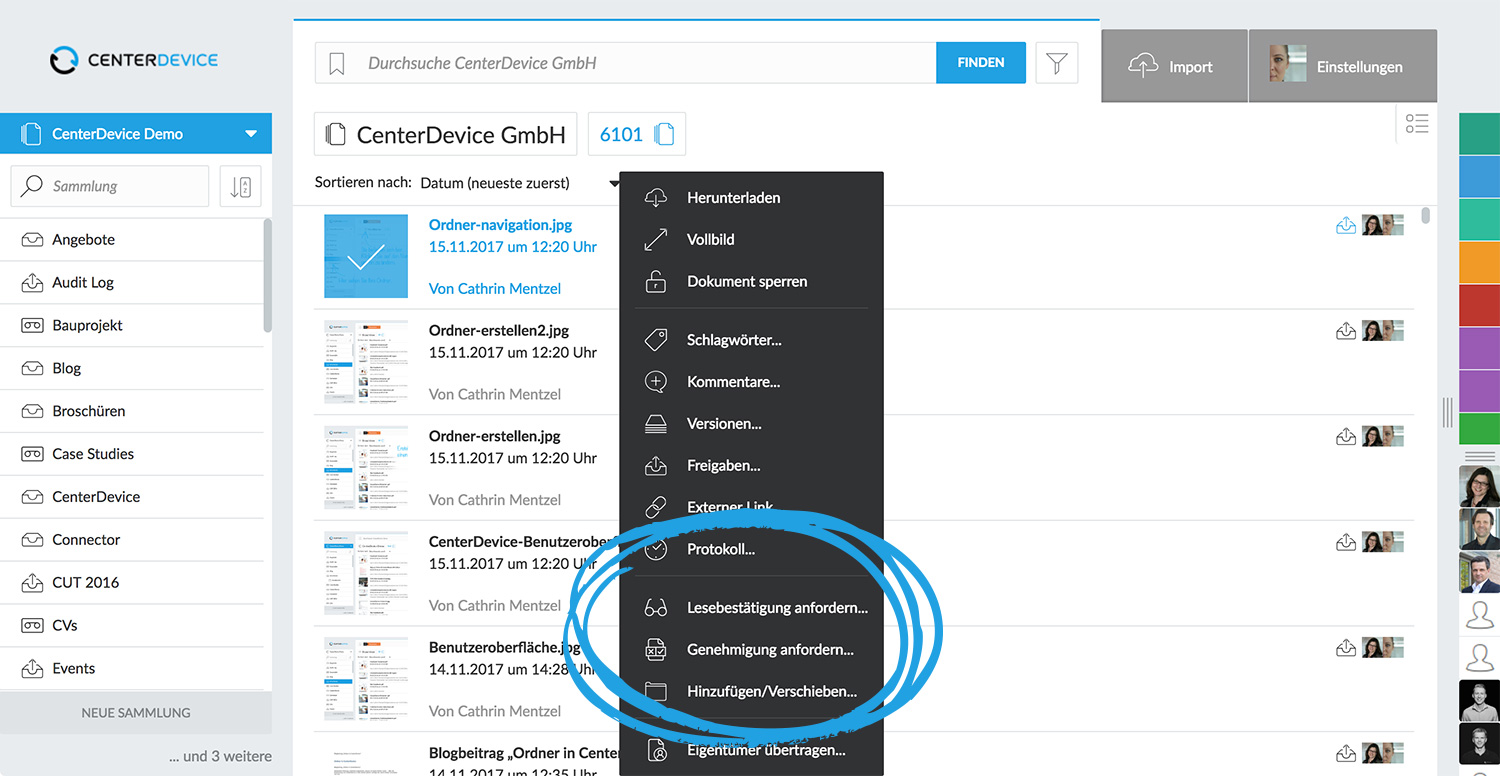The height and width of the screenshot is (776, 1500).
Task: Focus the Sammlung search field
Action: click(110, 186)
